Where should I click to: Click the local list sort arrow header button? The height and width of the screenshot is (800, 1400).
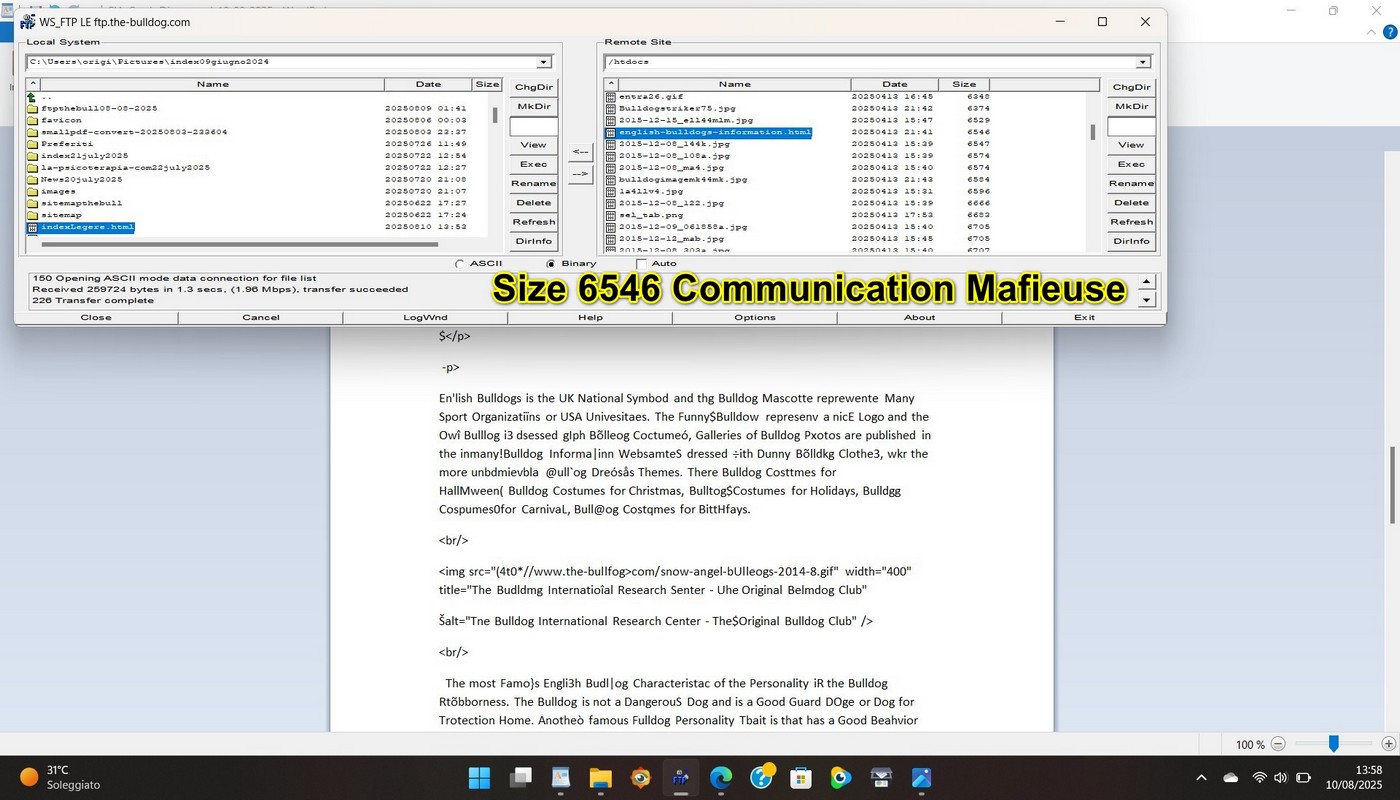(33, 84)
